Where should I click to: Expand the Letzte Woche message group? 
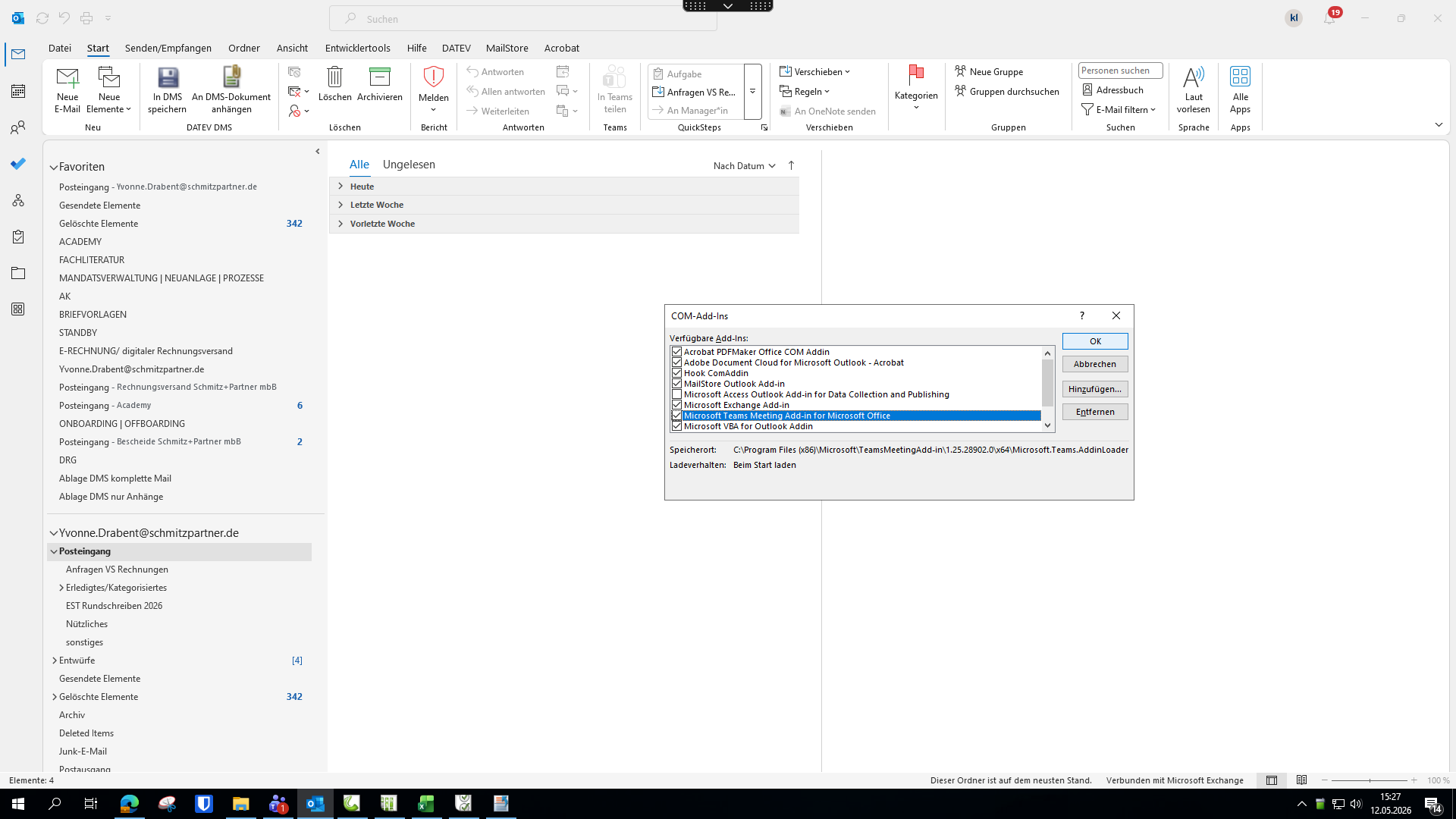(x=340, y=205)
